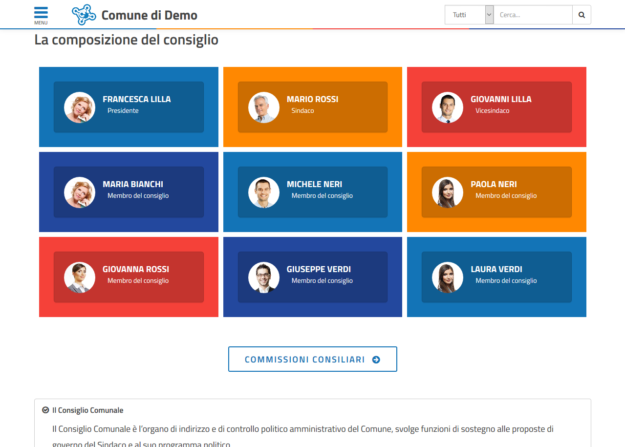This screenshot has width=625, height=447.
Task: Open the Commissioni Consiliari button
Action: pos(312,359)
